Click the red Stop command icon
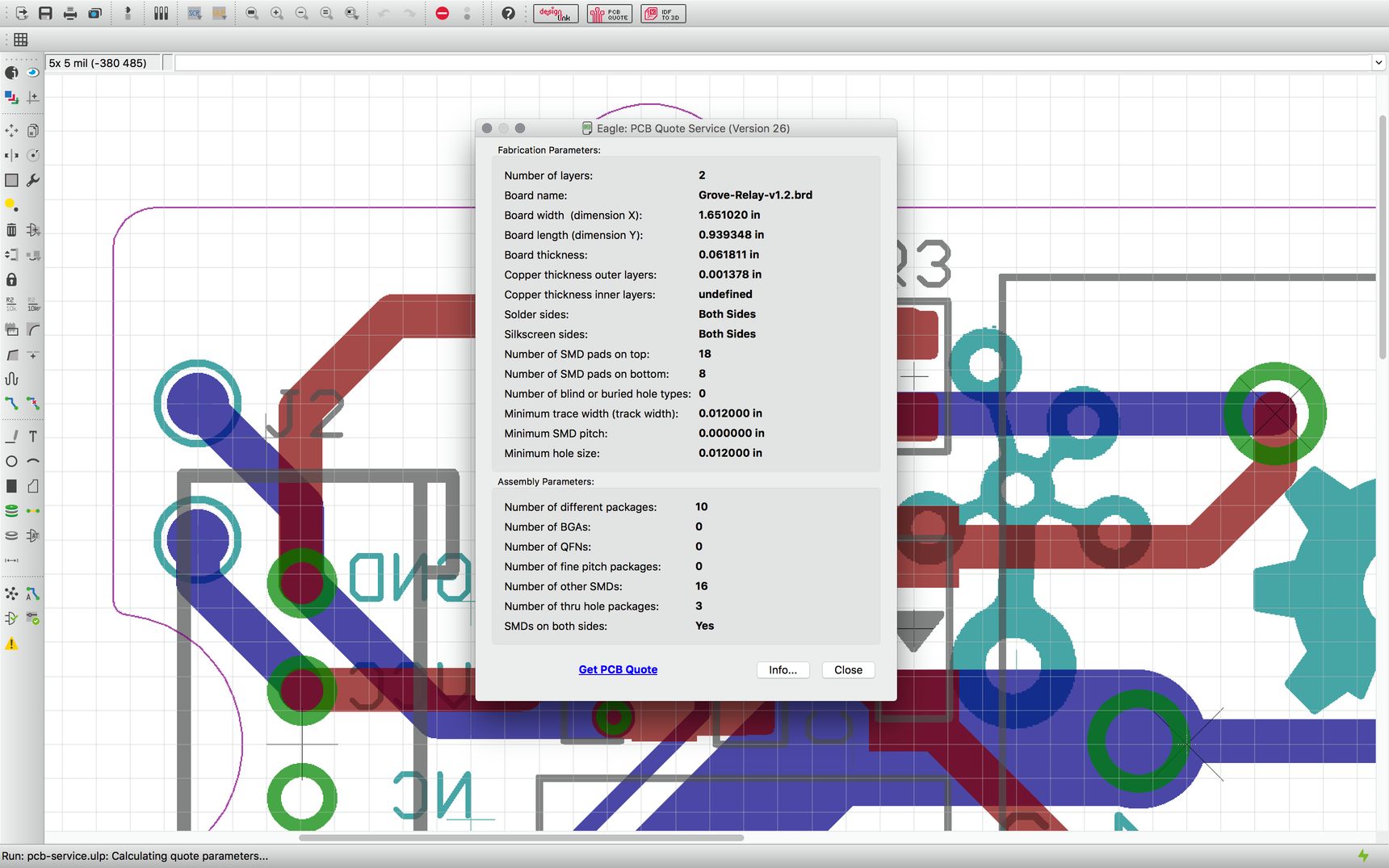The width and height of the screenshot is (1389, 868). [x=442, y=14]
